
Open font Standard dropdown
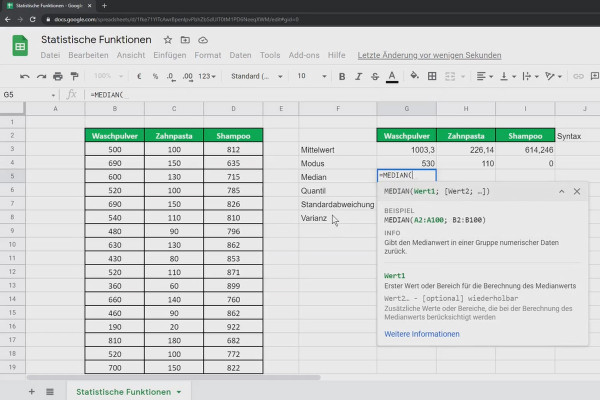257,77
